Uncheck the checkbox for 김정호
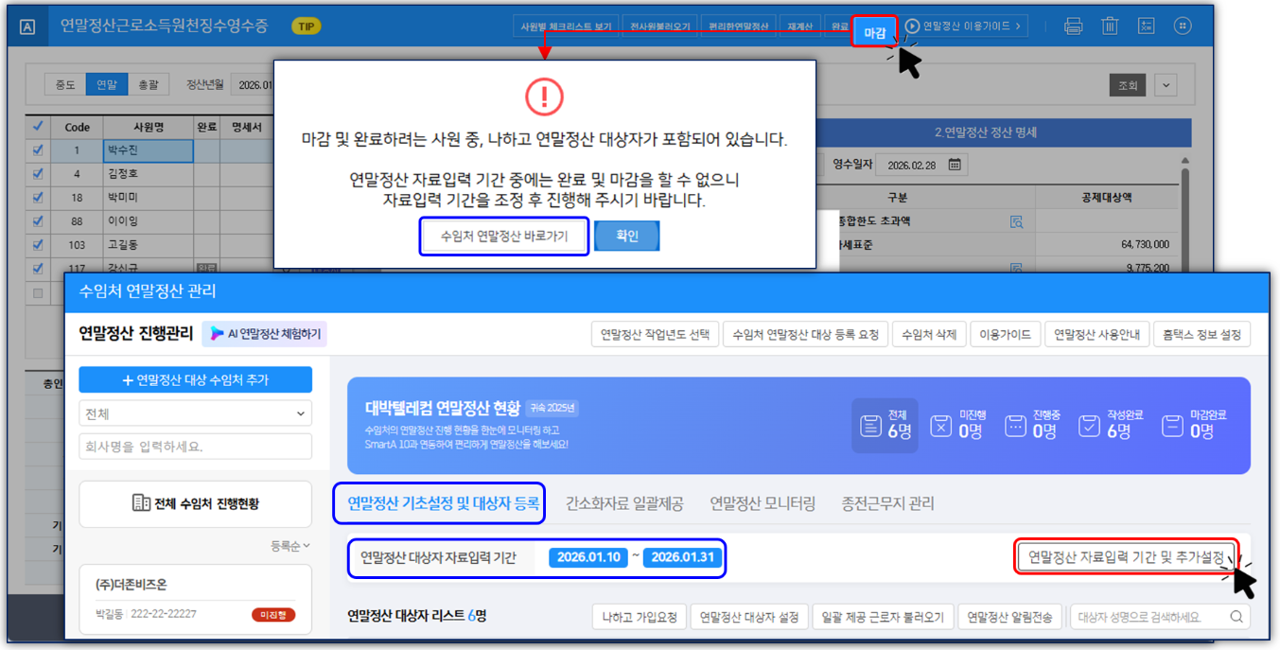Image resolution: width=1280 pixels, height=650 pixels. pyautogui.click(x=38, y=174)
